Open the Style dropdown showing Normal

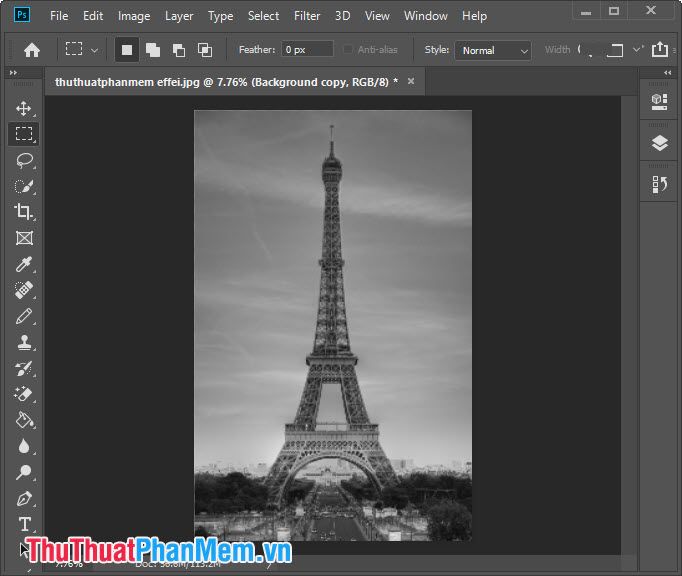[x=493, y=50]
